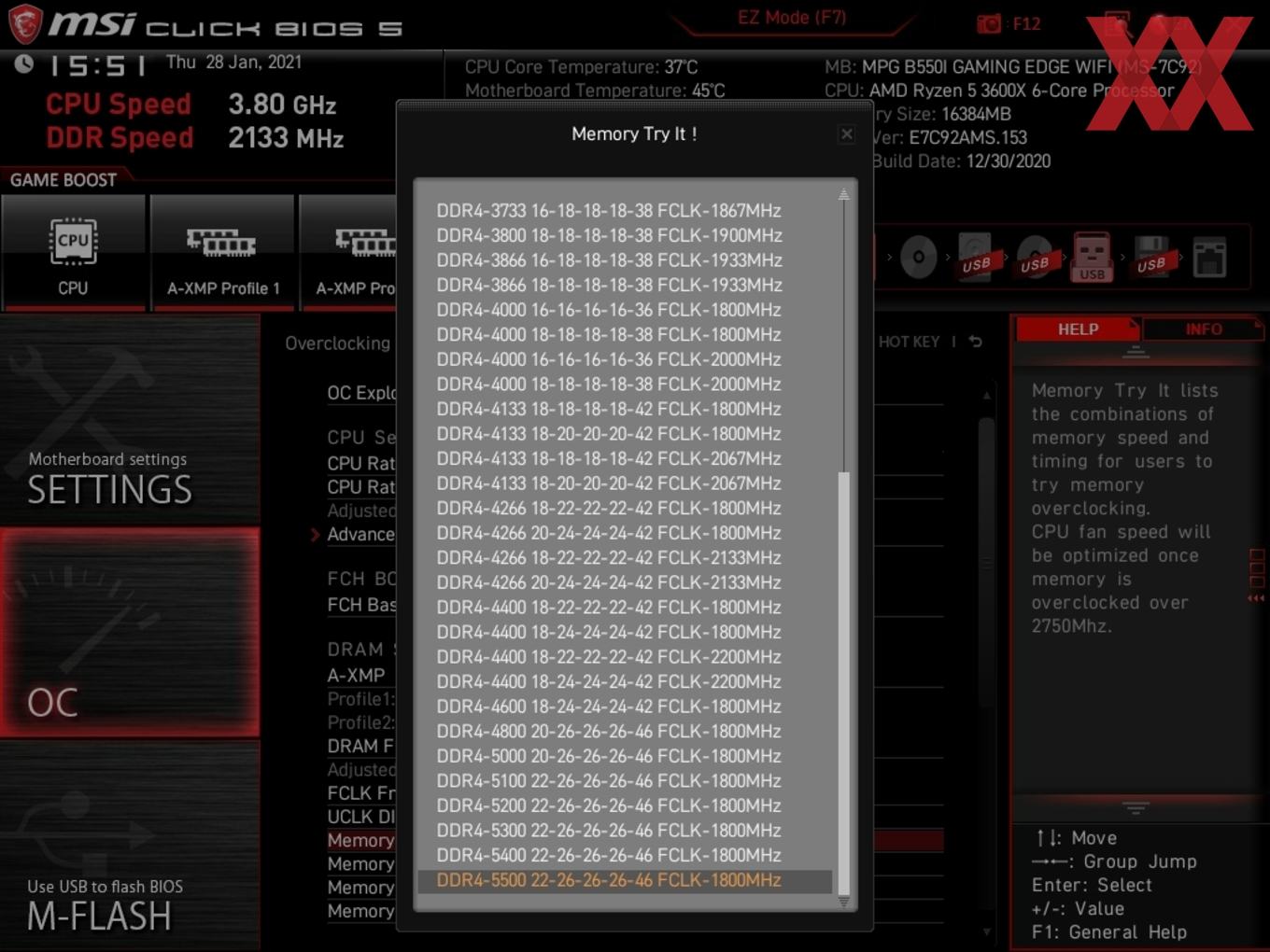
Task: Click the A-XMP setting row behind dialog
Action: tap(361, 675)
